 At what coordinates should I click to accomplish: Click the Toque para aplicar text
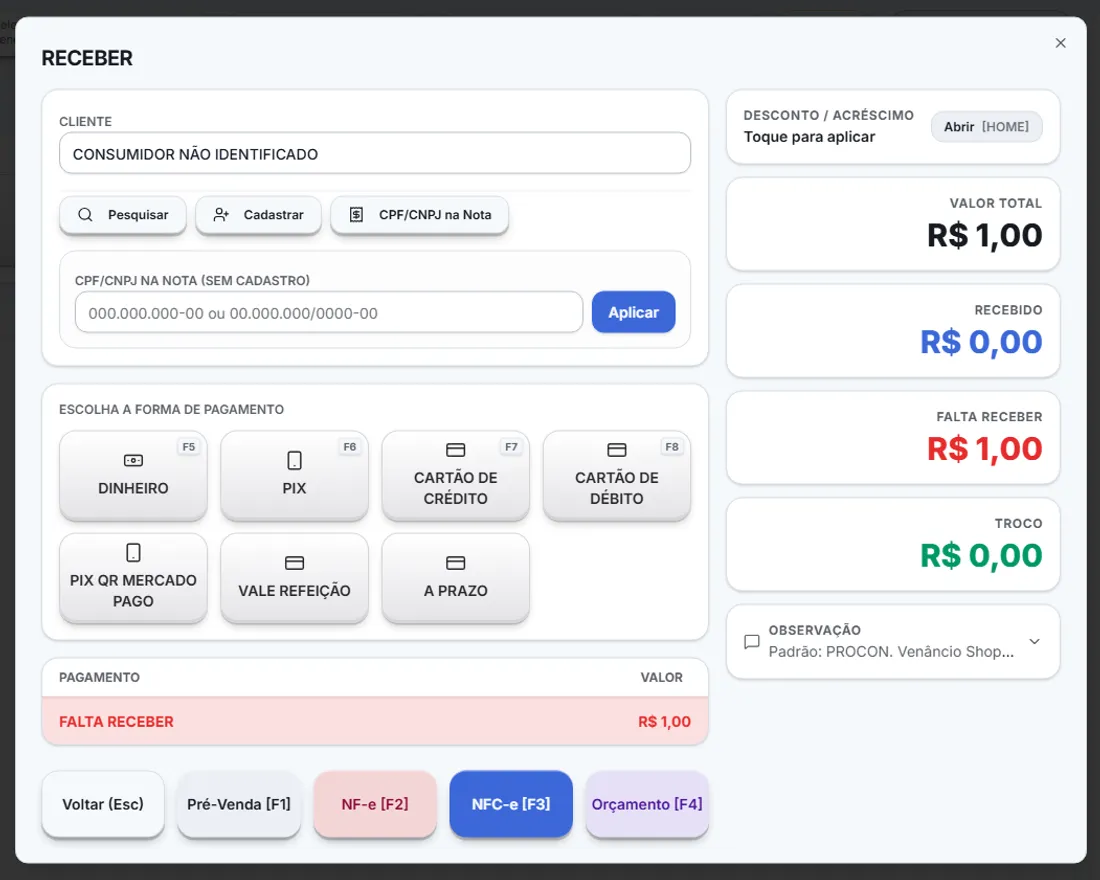tap(810, 137)
